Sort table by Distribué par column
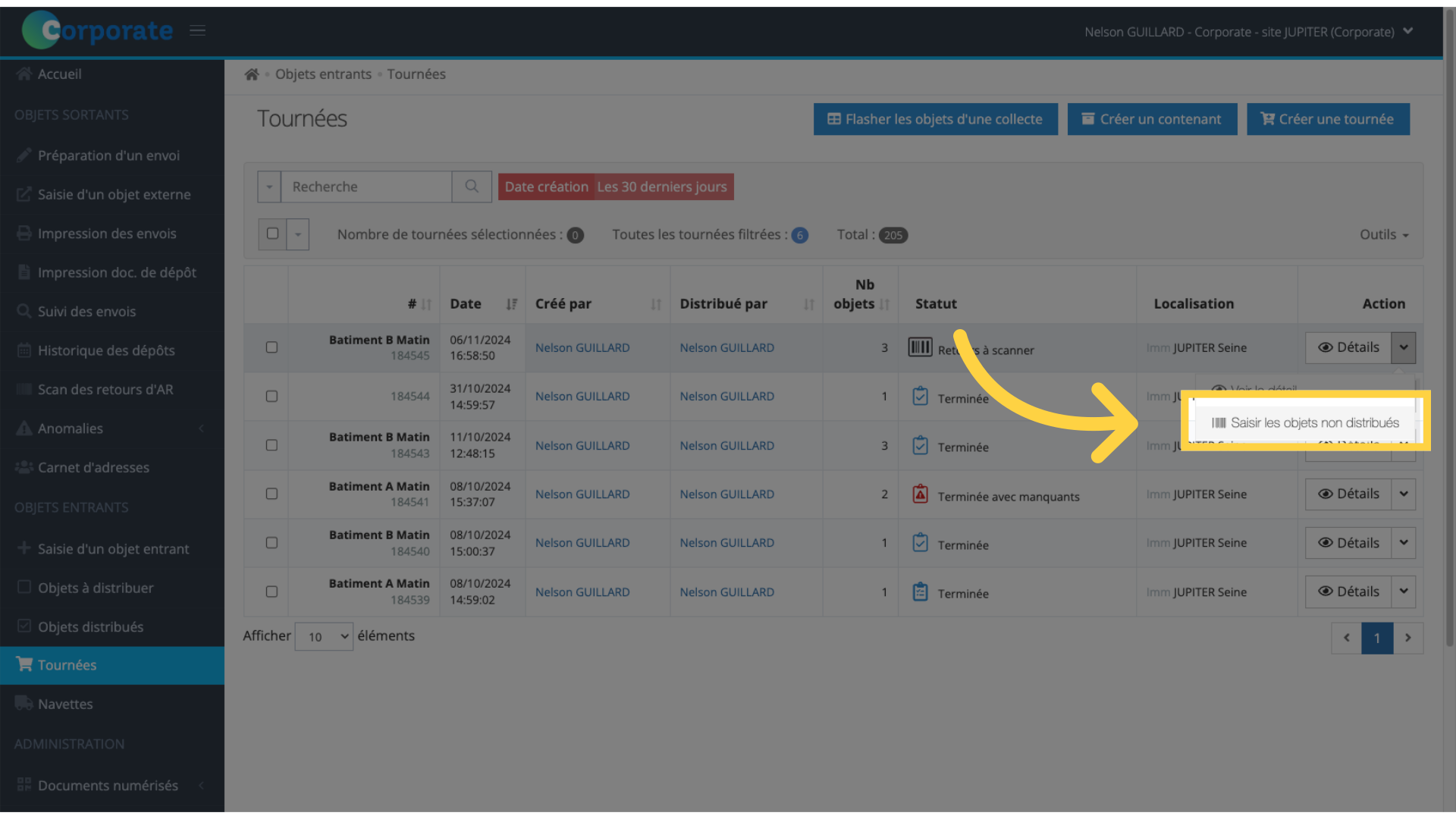 coord(809,304)
